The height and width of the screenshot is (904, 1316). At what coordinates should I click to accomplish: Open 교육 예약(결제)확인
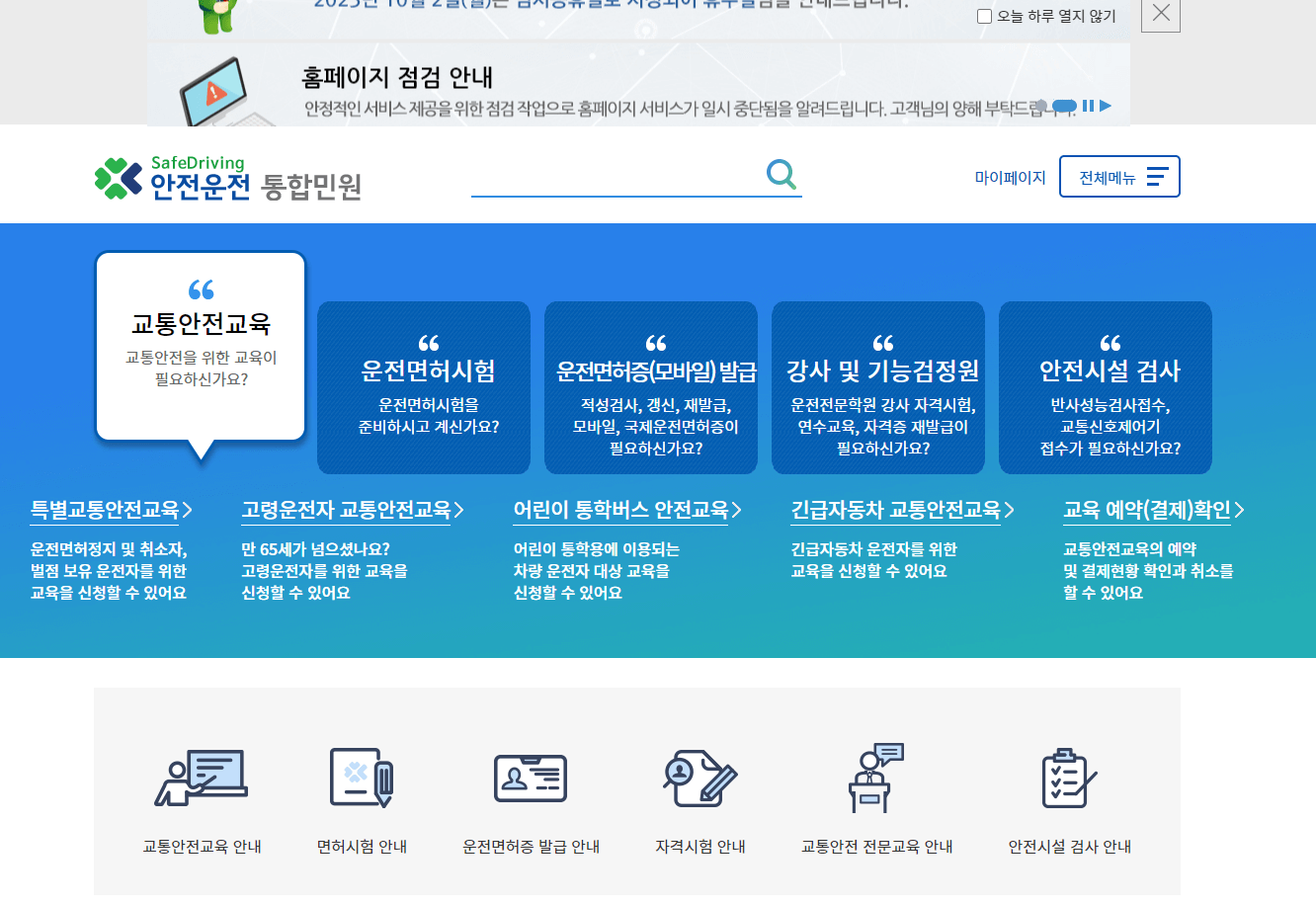click(1153, 512)
